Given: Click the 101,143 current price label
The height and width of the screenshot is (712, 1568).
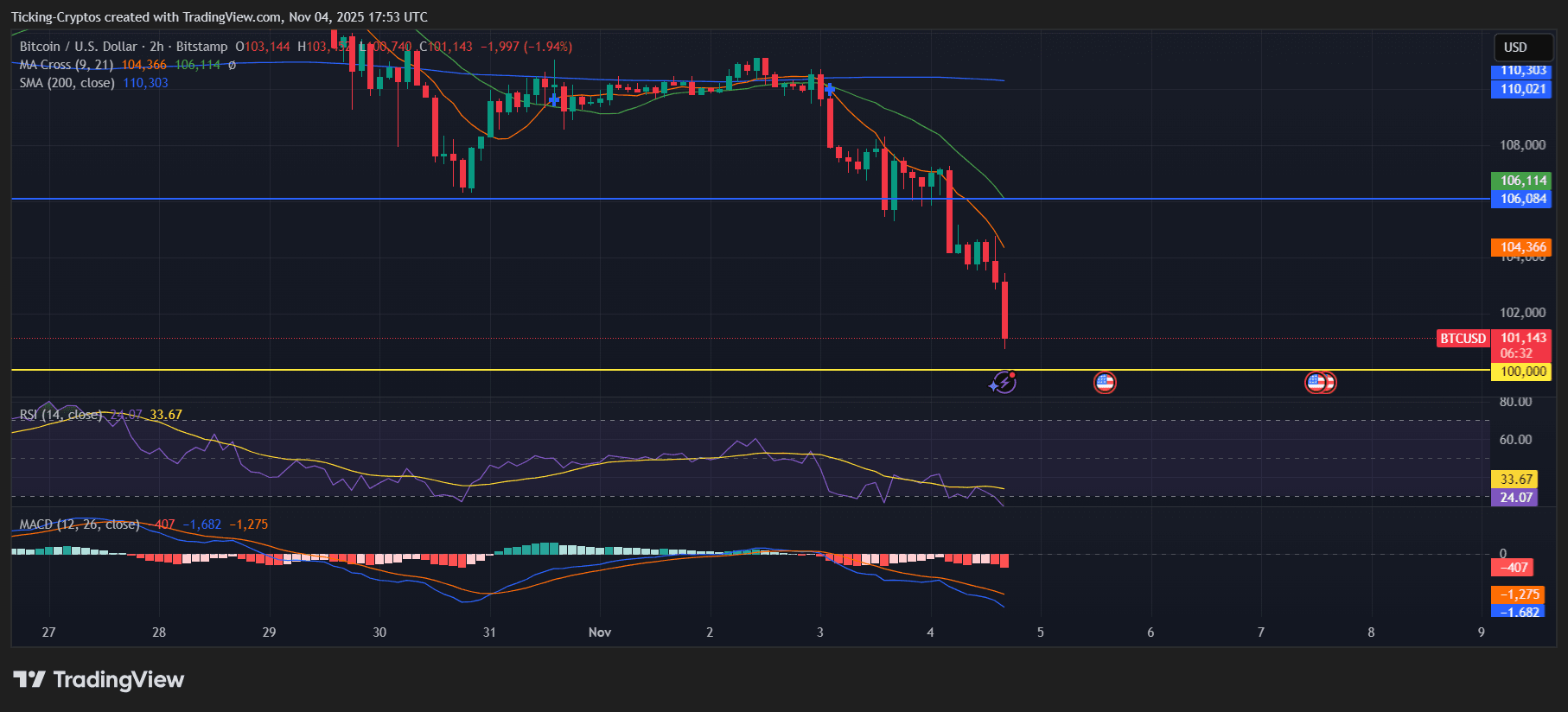Looking at the screenshot, I should click(1523, 338).
